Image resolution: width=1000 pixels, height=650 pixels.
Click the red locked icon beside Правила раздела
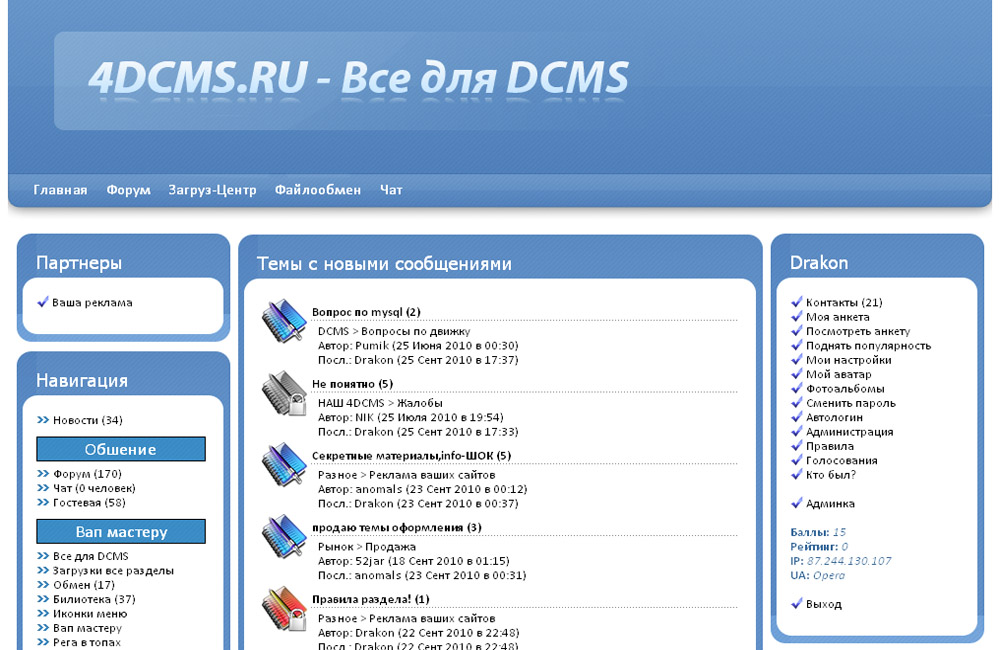pyautogui.click(x=284, y=609)
